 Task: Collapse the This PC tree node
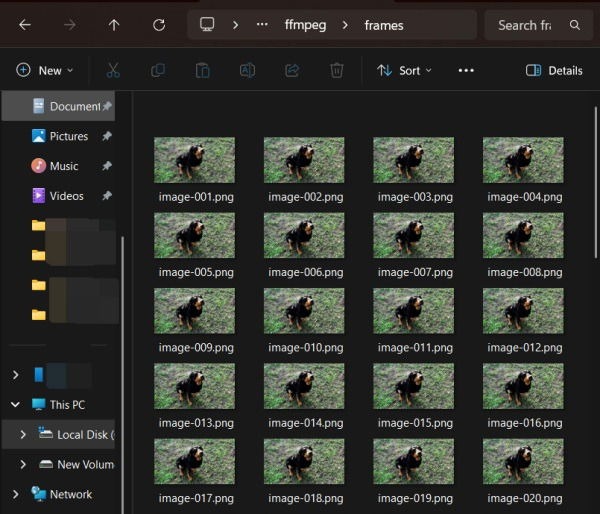[x=15, y=404]
